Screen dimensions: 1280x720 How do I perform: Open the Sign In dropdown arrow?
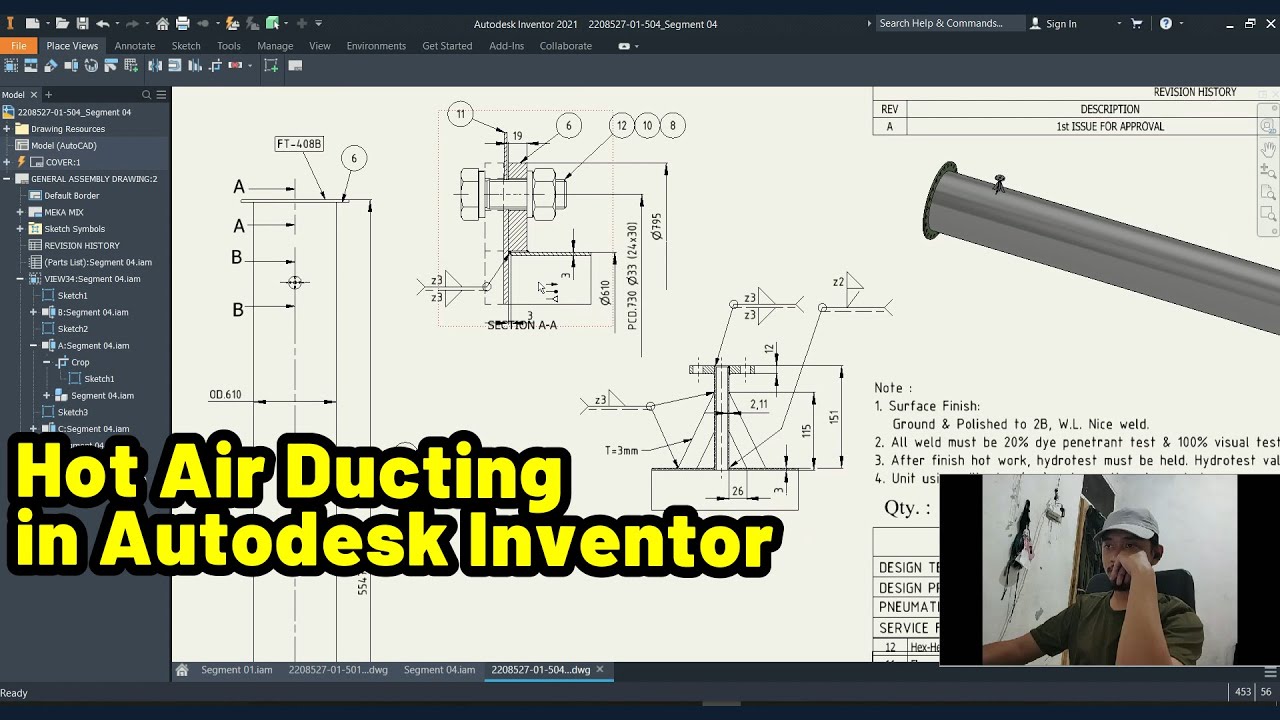(1119, 23)
